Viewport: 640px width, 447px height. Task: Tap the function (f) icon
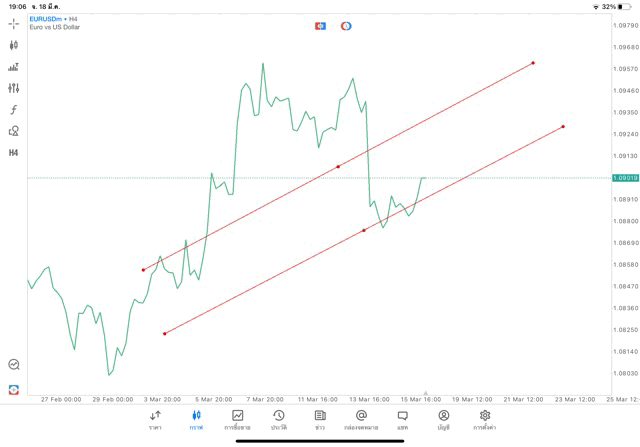tap(14, 110)
